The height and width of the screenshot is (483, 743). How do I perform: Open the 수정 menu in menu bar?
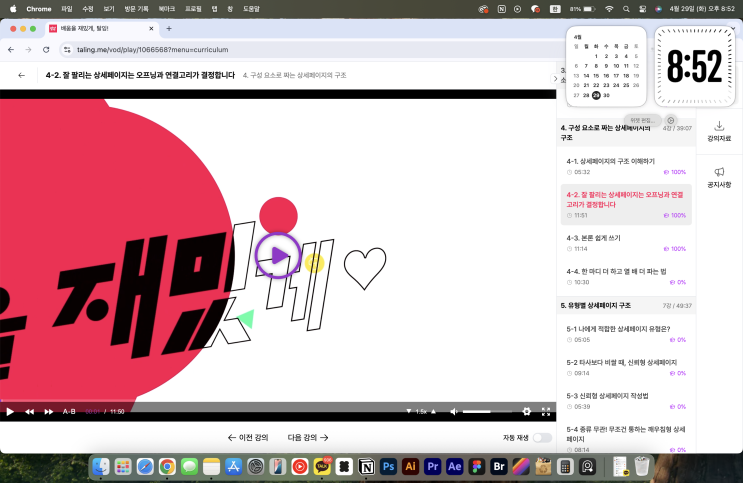88,9
